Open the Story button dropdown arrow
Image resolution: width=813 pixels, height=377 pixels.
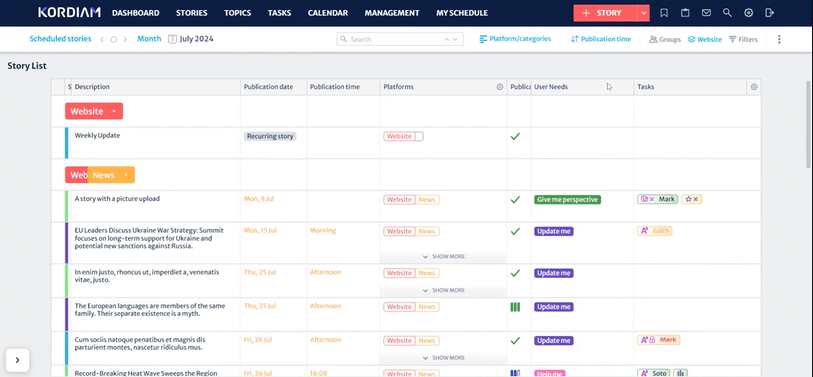[643, 13]
